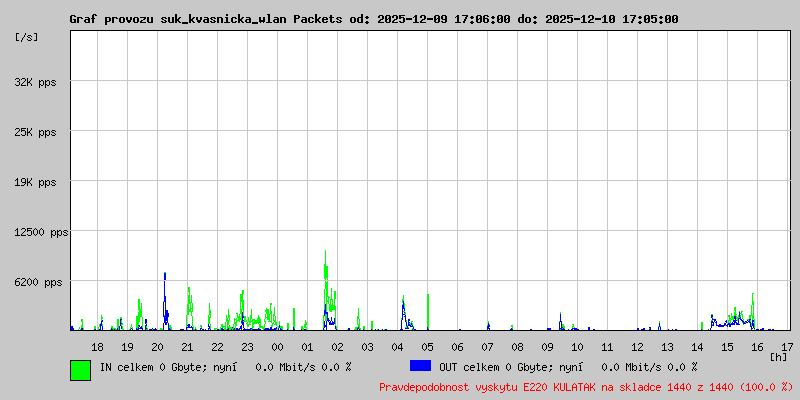This screenshot has width=800, height=400.
Task: Click the '19K pps' y-axis label
Action: pyautogui.click(x=36, y=182)
